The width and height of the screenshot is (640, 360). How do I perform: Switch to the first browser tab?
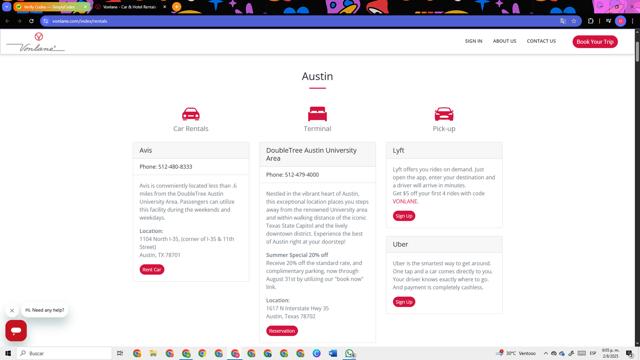tap(52, 7)
